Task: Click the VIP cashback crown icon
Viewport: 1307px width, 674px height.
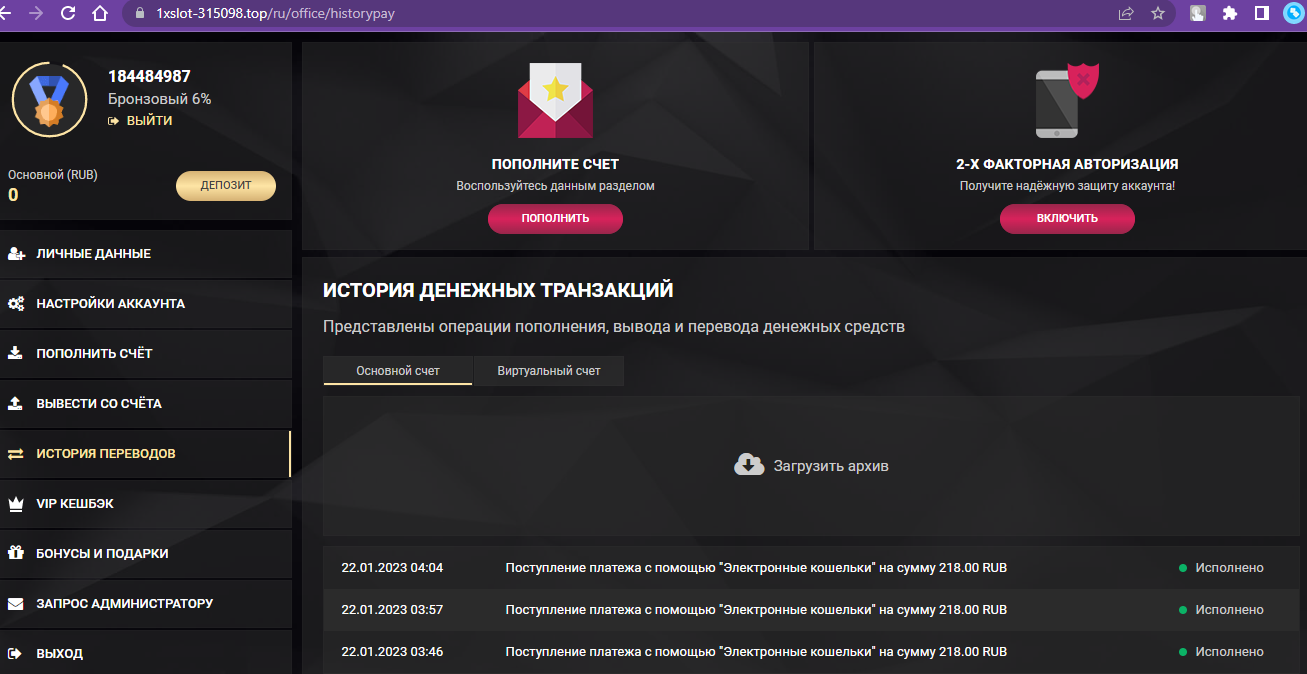Action: pyautogui.click(x=15, y=504)
